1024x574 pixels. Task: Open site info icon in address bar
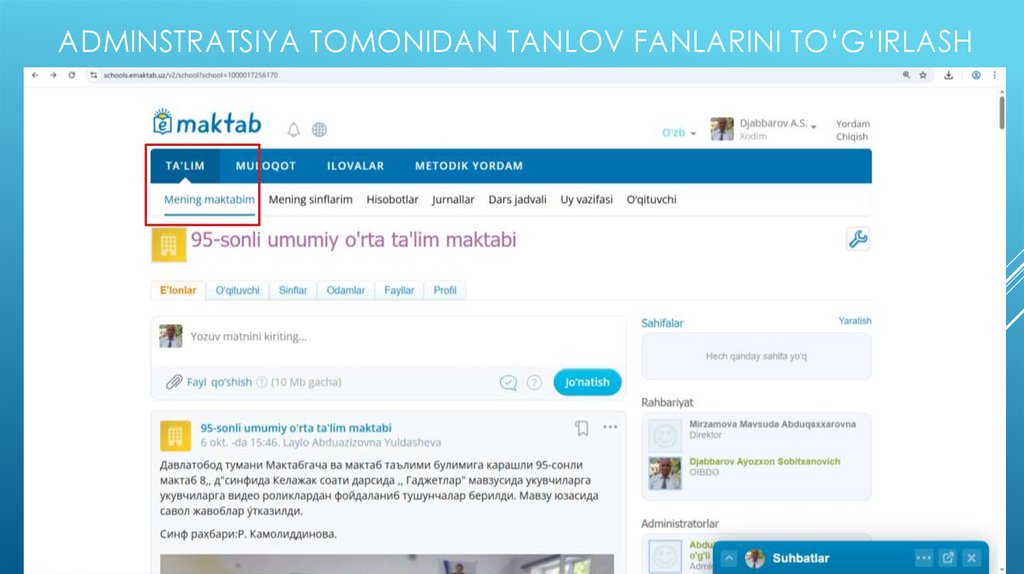(x=93, y=75)
